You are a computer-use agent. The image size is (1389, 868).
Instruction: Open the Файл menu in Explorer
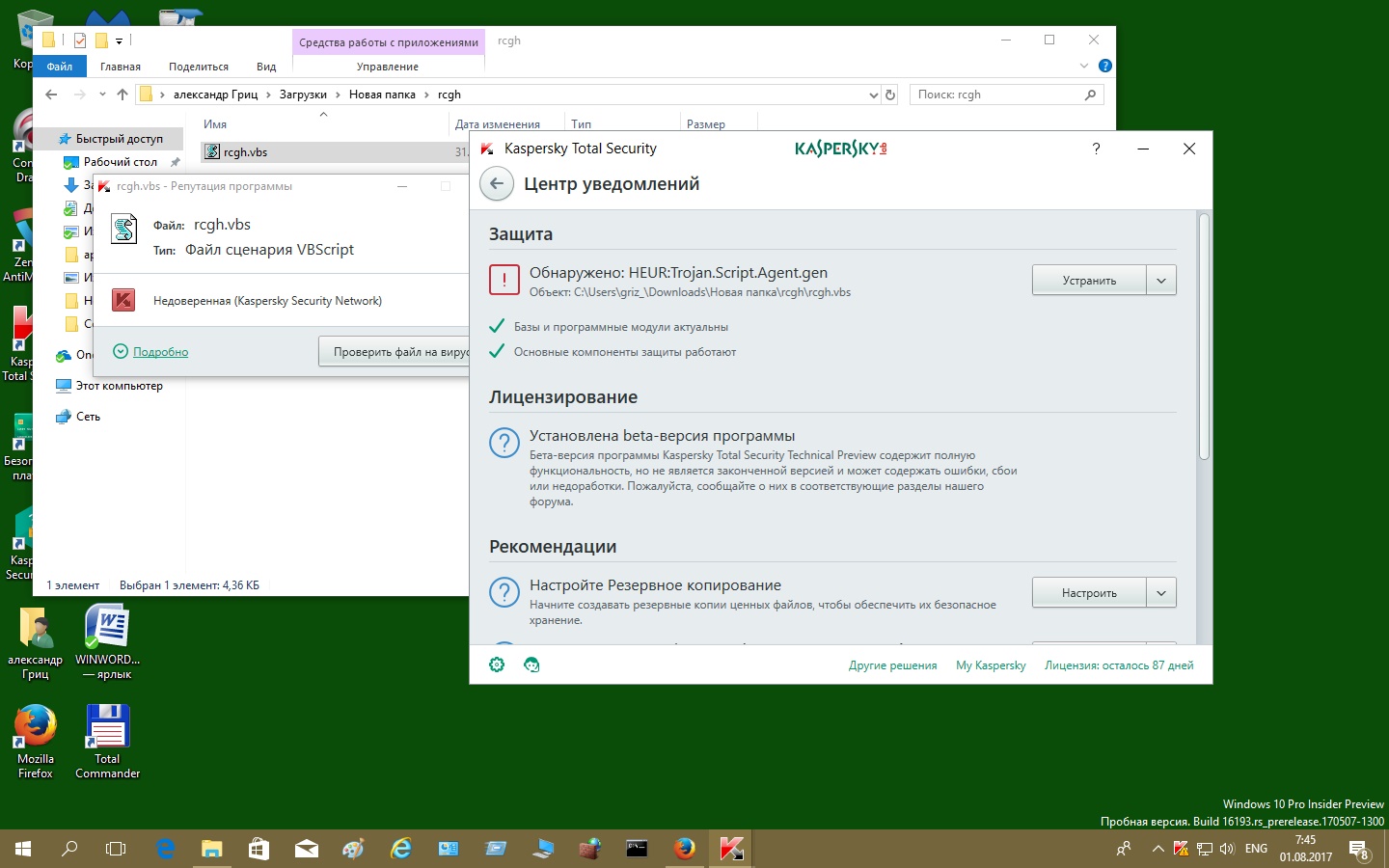60,67
